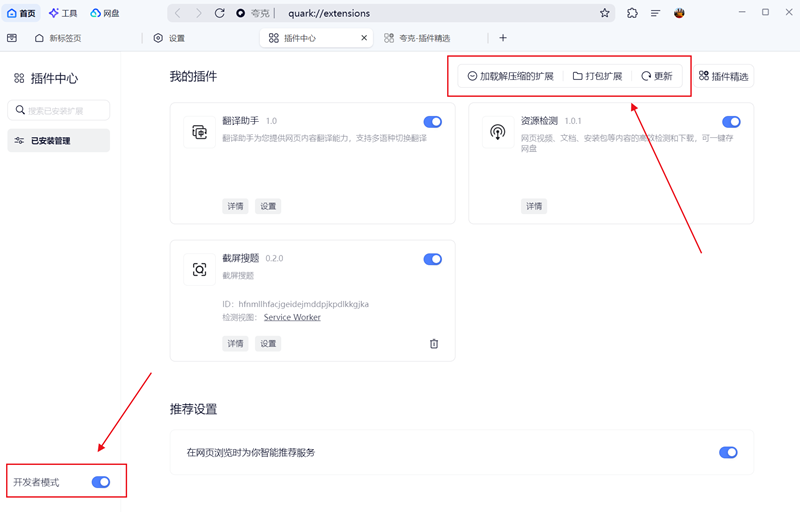
Task: Open the extensions puzzle icon in toolbar
Action: pos(632,13)
